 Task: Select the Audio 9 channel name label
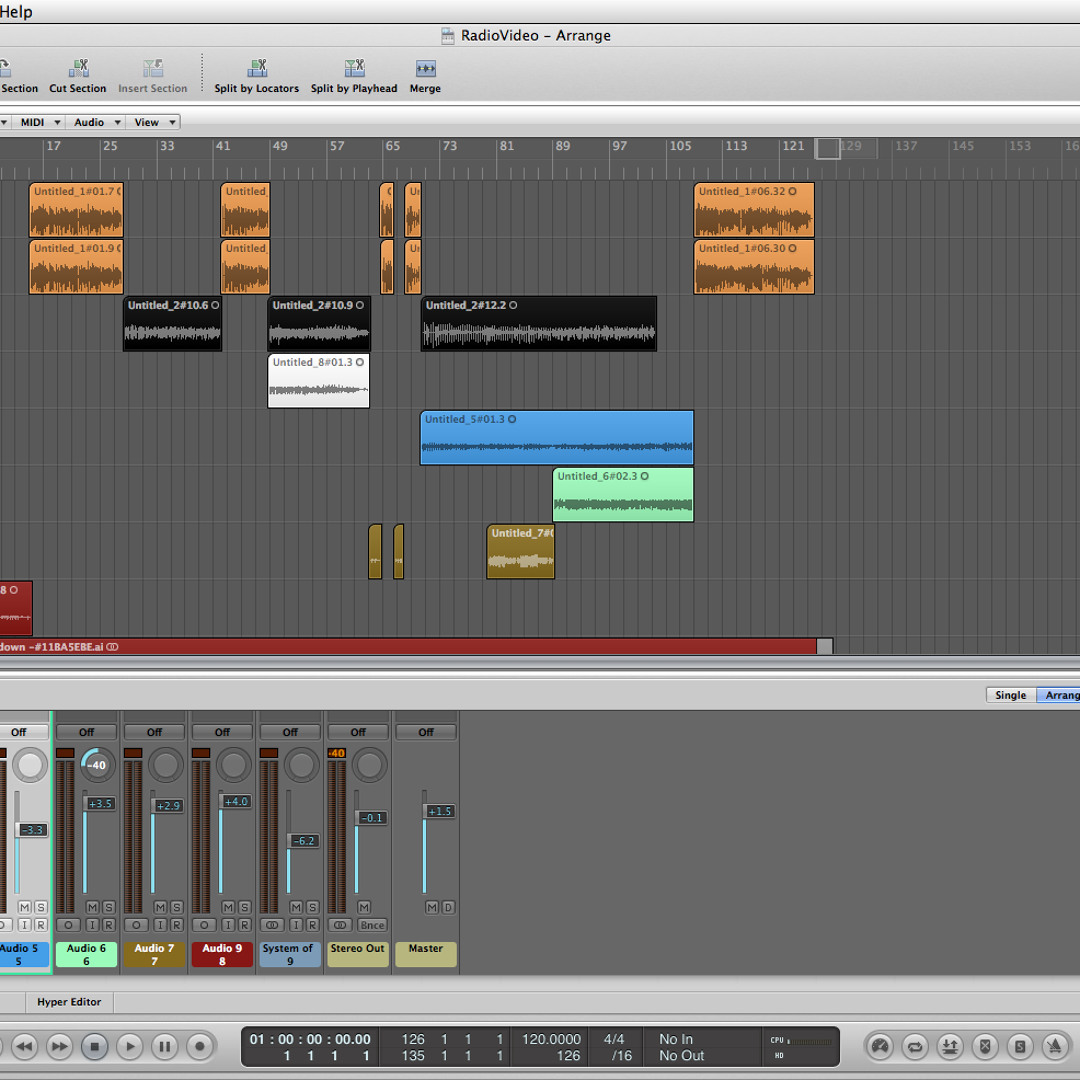pos(222,955)
